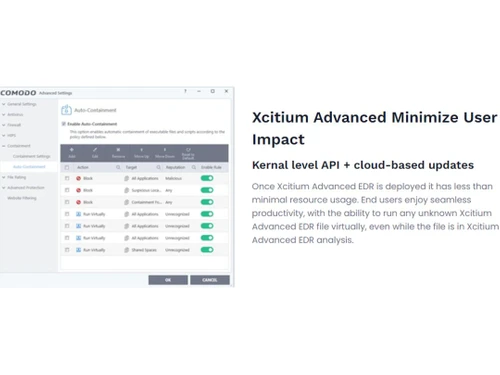This screenshot has height=375, width=500.
Task: Click the Reset to Default icon
Action: click(x=188, y=150)
